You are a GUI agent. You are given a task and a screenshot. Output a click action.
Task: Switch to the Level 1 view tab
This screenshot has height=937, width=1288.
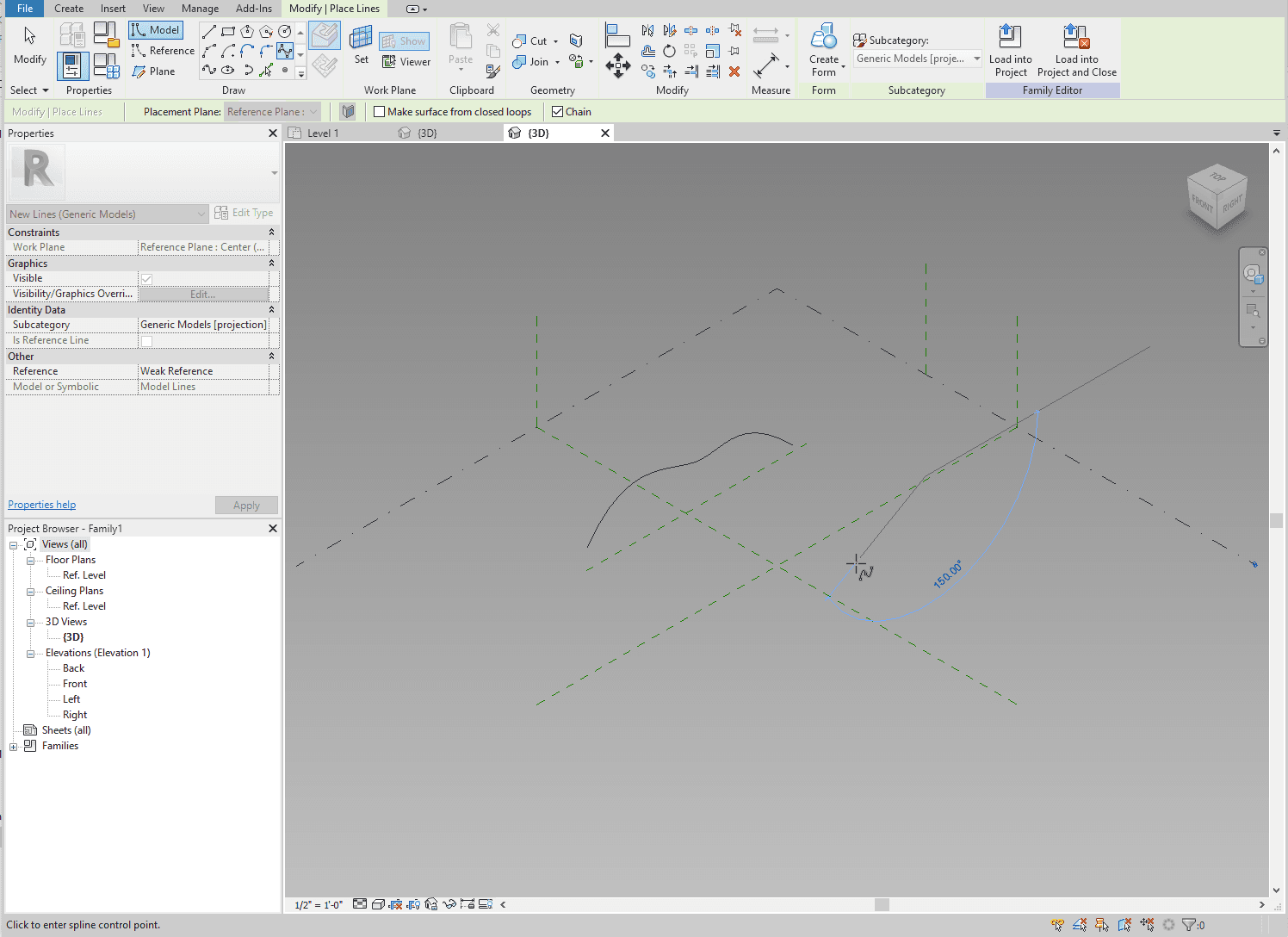coord(323,133)
